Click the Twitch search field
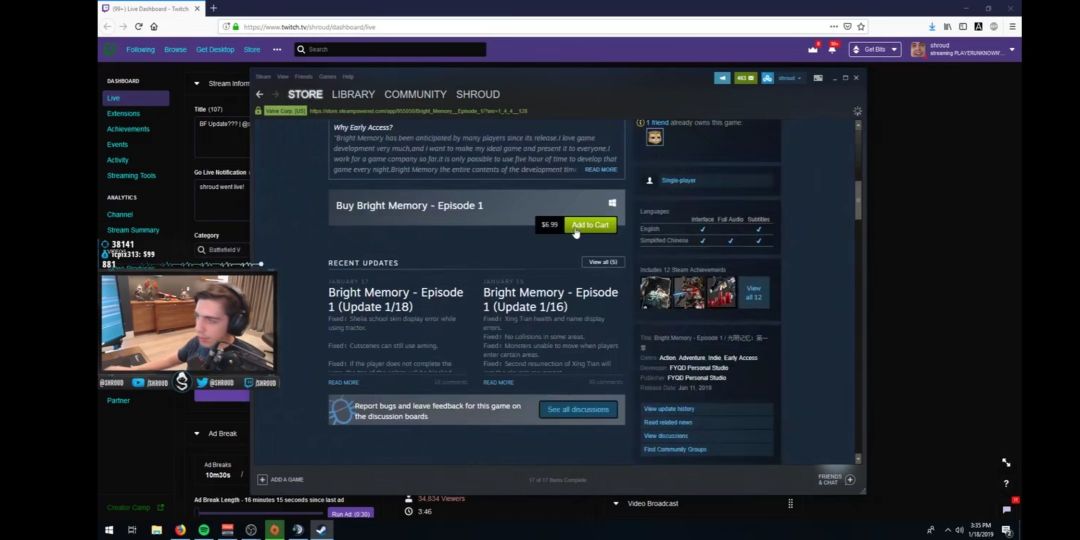The width and height of the screenshot is (1080, 540). tap(391, 50)
